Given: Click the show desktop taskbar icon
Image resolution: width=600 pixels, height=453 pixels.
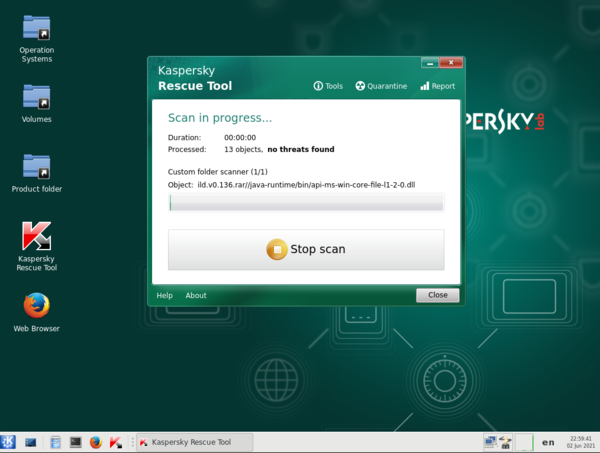Looking at the screenshot, I should click(x=31, y=442).
